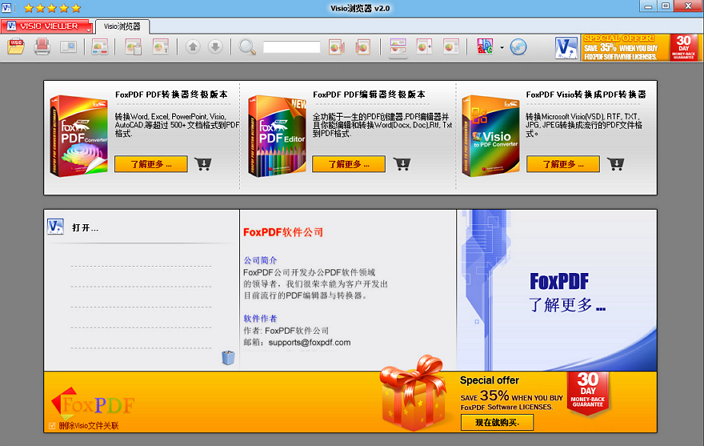Click the Special offer text in the bottom banner

click(489, 380)
